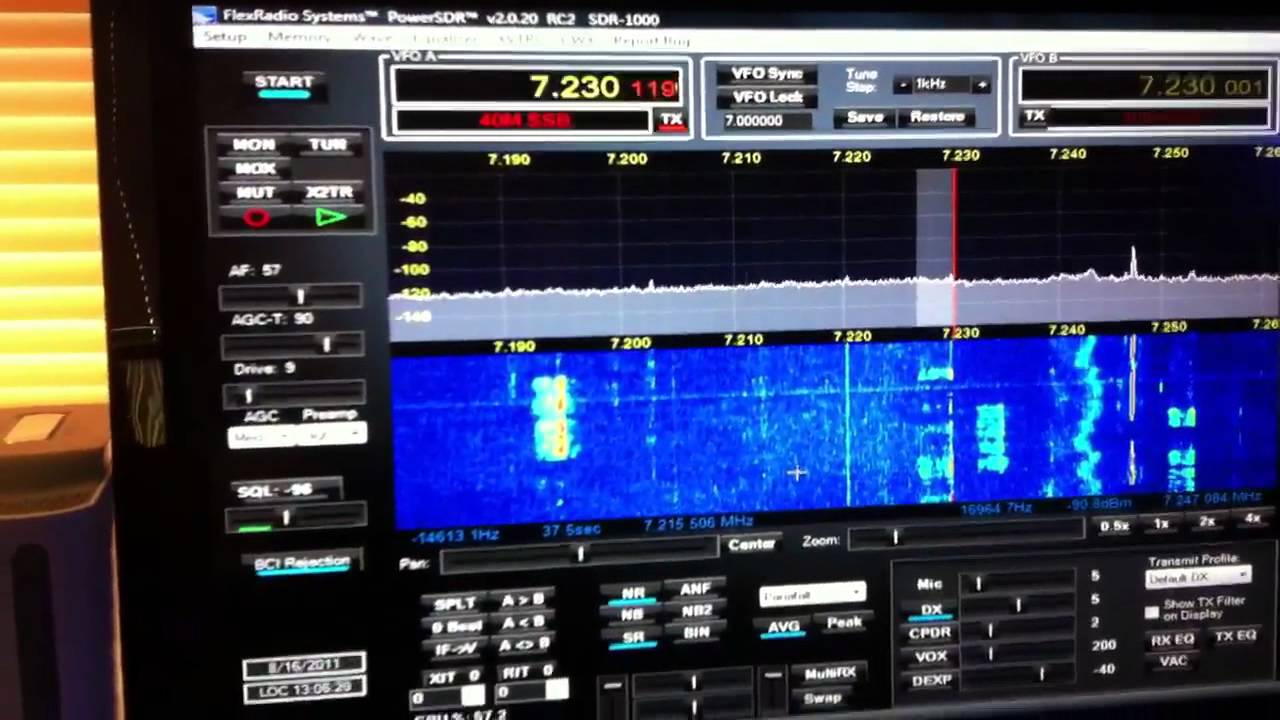Image resolution: width=1280 pixels, height=720 pixels.
Task: Toggle the MUT mute button
Action: point(255,192)
